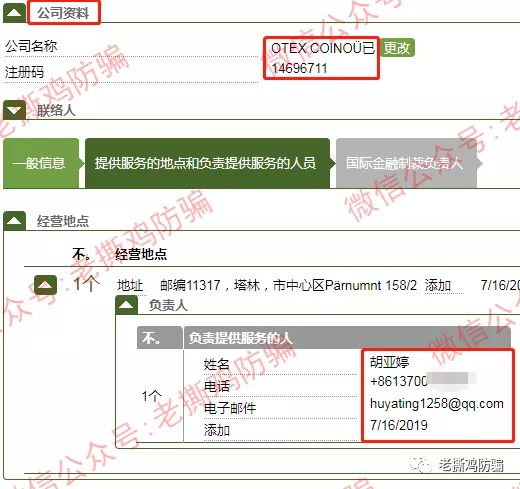Click the date 7/16/2019 in the contact row
The width and height of the screenshot is (520, 489).
pyautogui.click(x=399, y=425)
